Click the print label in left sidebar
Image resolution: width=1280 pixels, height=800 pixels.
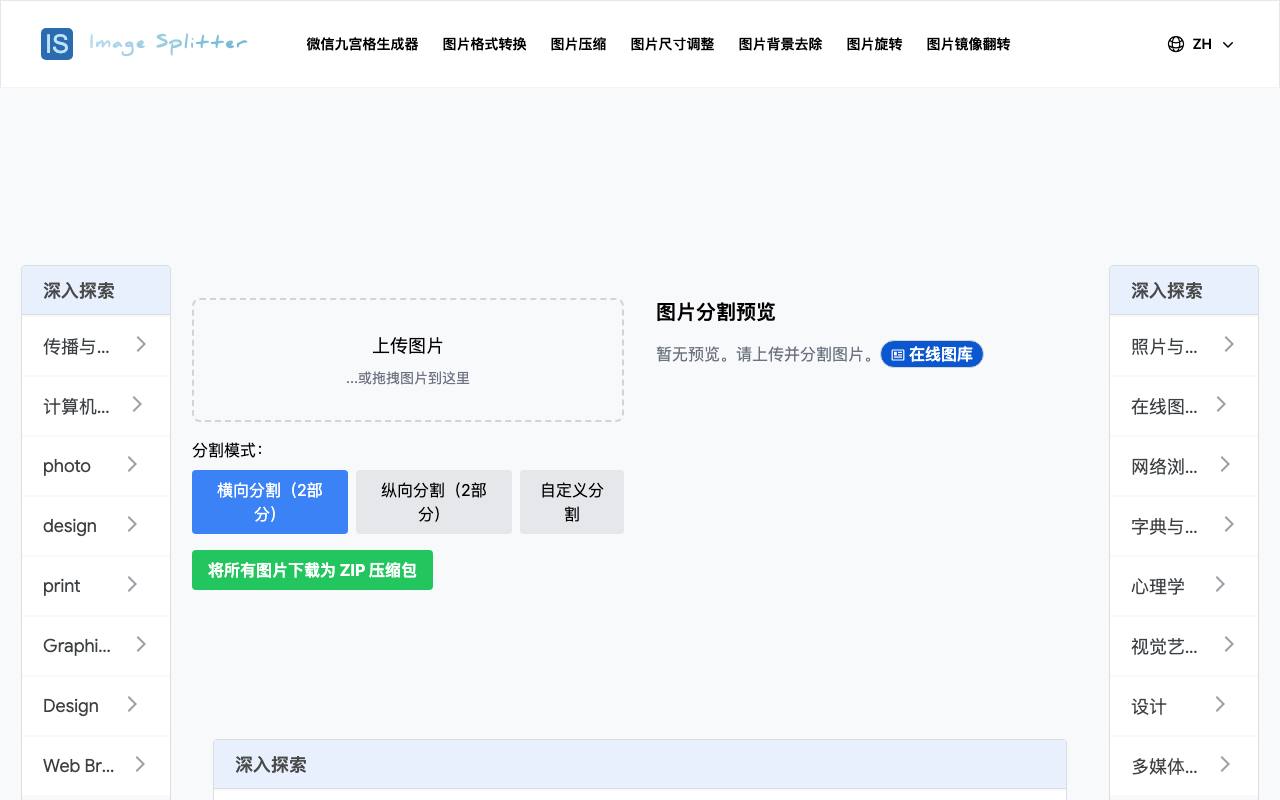61,586
